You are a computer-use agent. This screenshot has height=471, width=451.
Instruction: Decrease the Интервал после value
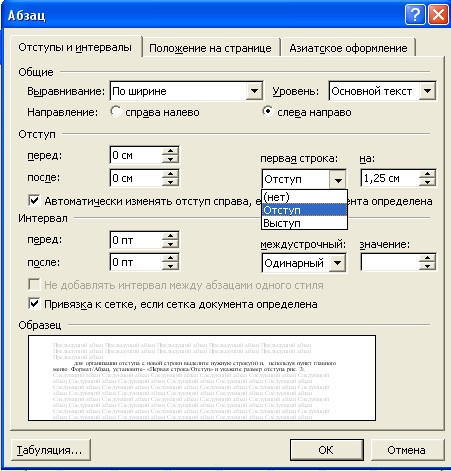pyautogui.click(x=170, y=266)
